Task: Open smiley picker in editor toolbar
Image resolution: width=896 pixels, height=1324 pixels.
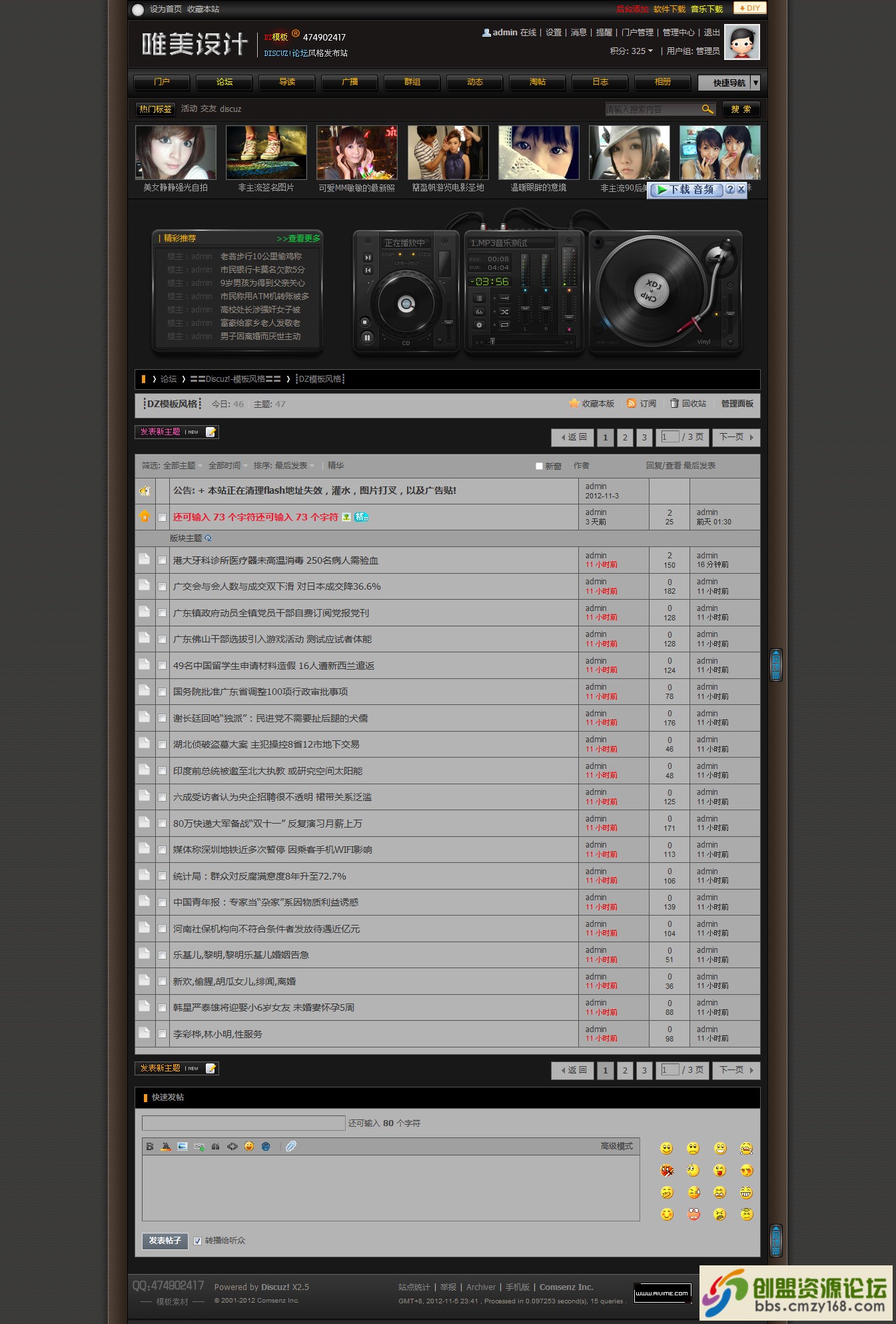Action: pyautogui.click(x=249, y=1146)
